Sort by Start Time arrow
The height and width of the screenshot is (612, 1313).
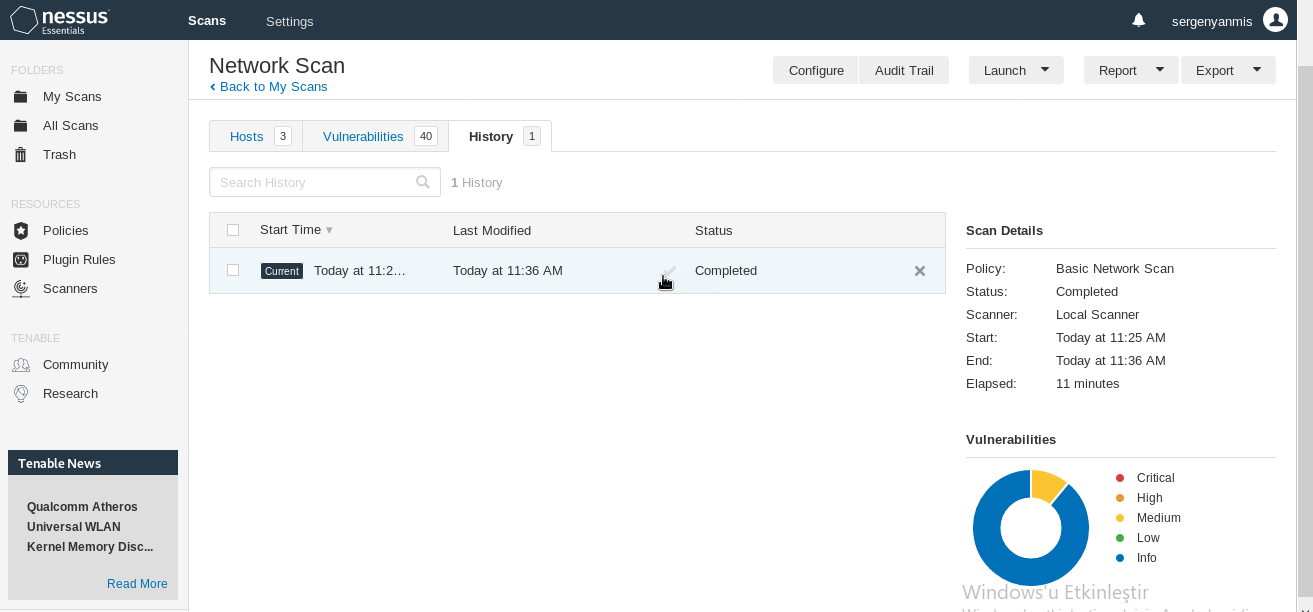coord(329,230)
